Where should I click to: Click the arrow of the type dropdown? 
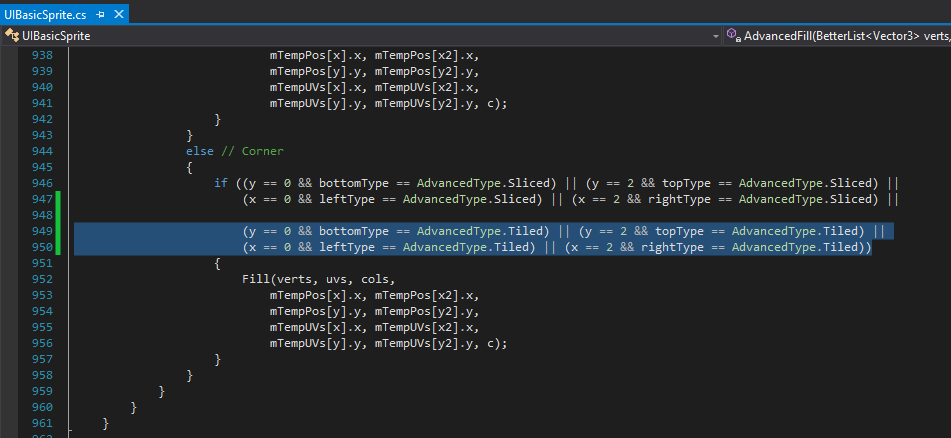click(715, 35)
